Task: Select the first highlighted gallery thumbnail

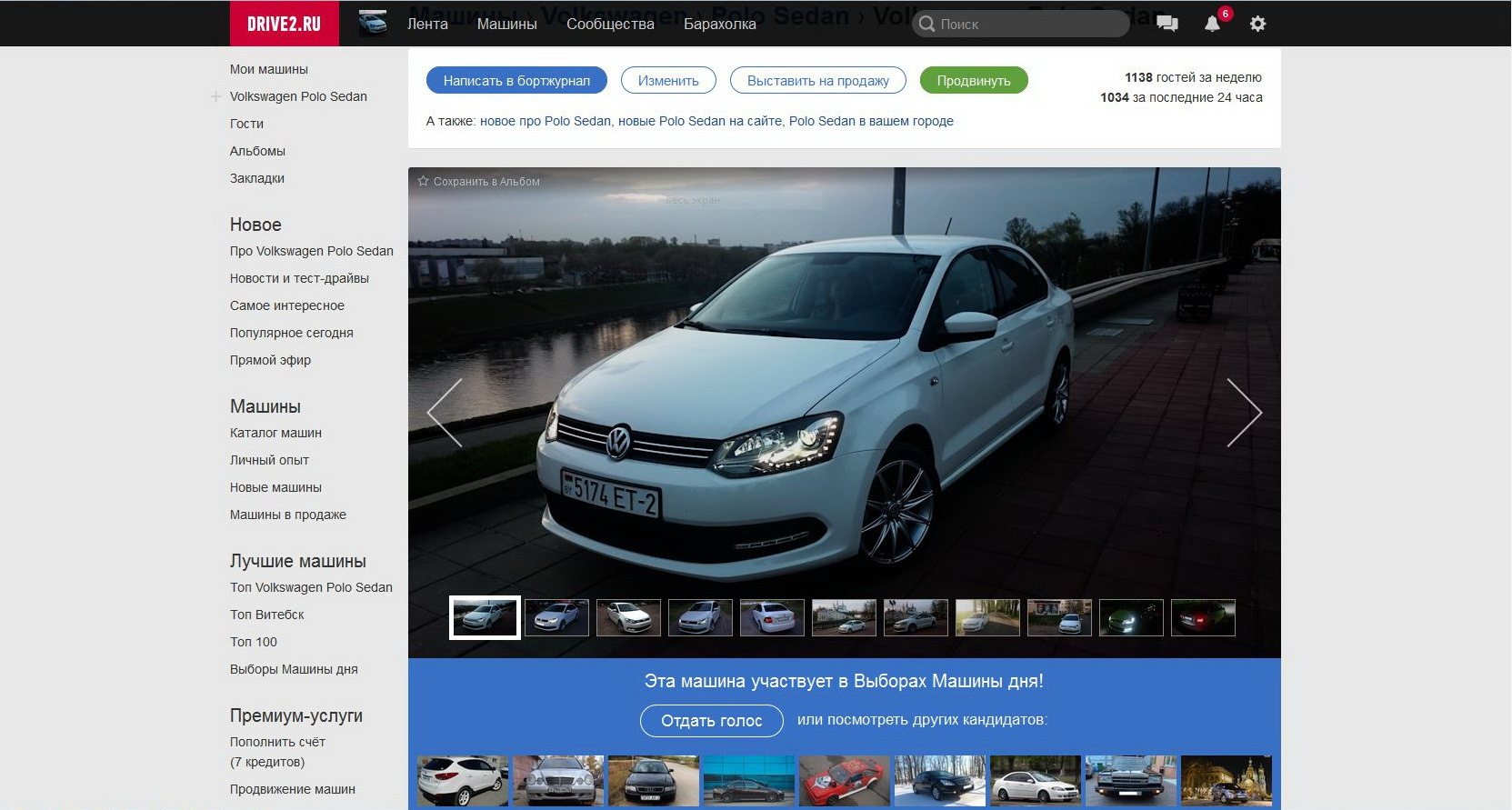Action: click(x=485, y=617)
